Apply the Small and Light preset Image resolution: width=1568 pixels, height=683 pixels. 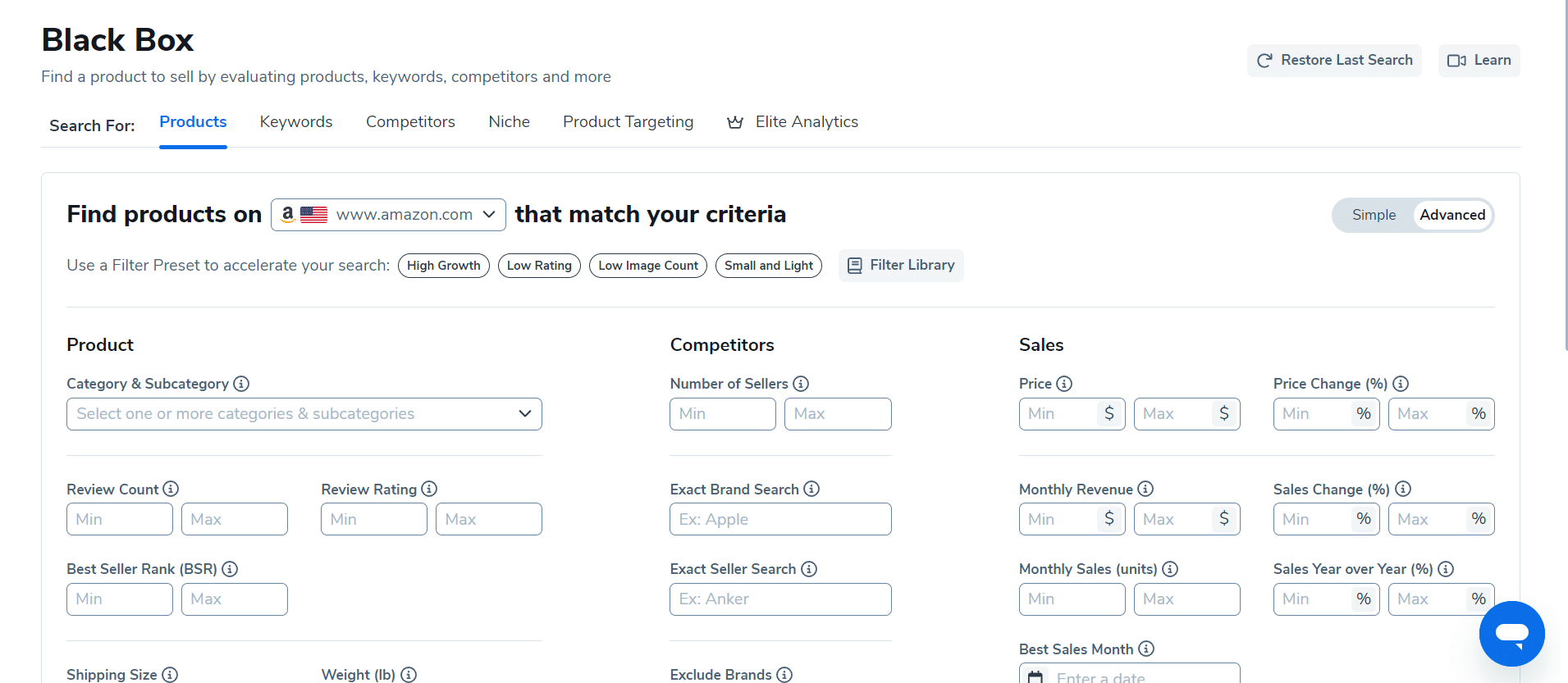point(768,266)
